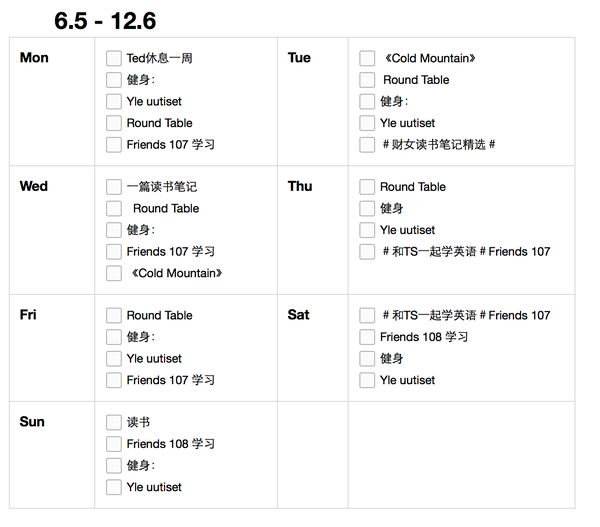Screen dimensions: 600x527
Task: Check Thursday's 健身 checkbox
Action: pyautogui.click(x=367, y=209)
